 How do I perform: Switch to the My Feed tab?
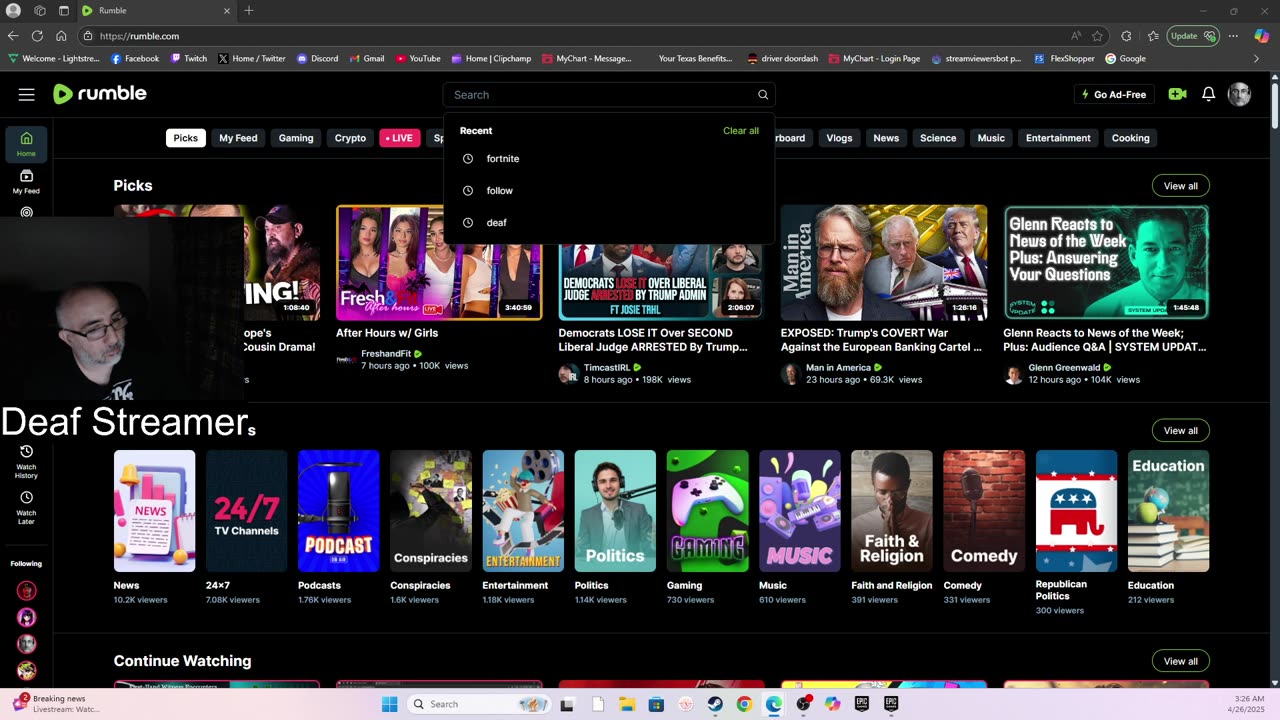(238, 138)
